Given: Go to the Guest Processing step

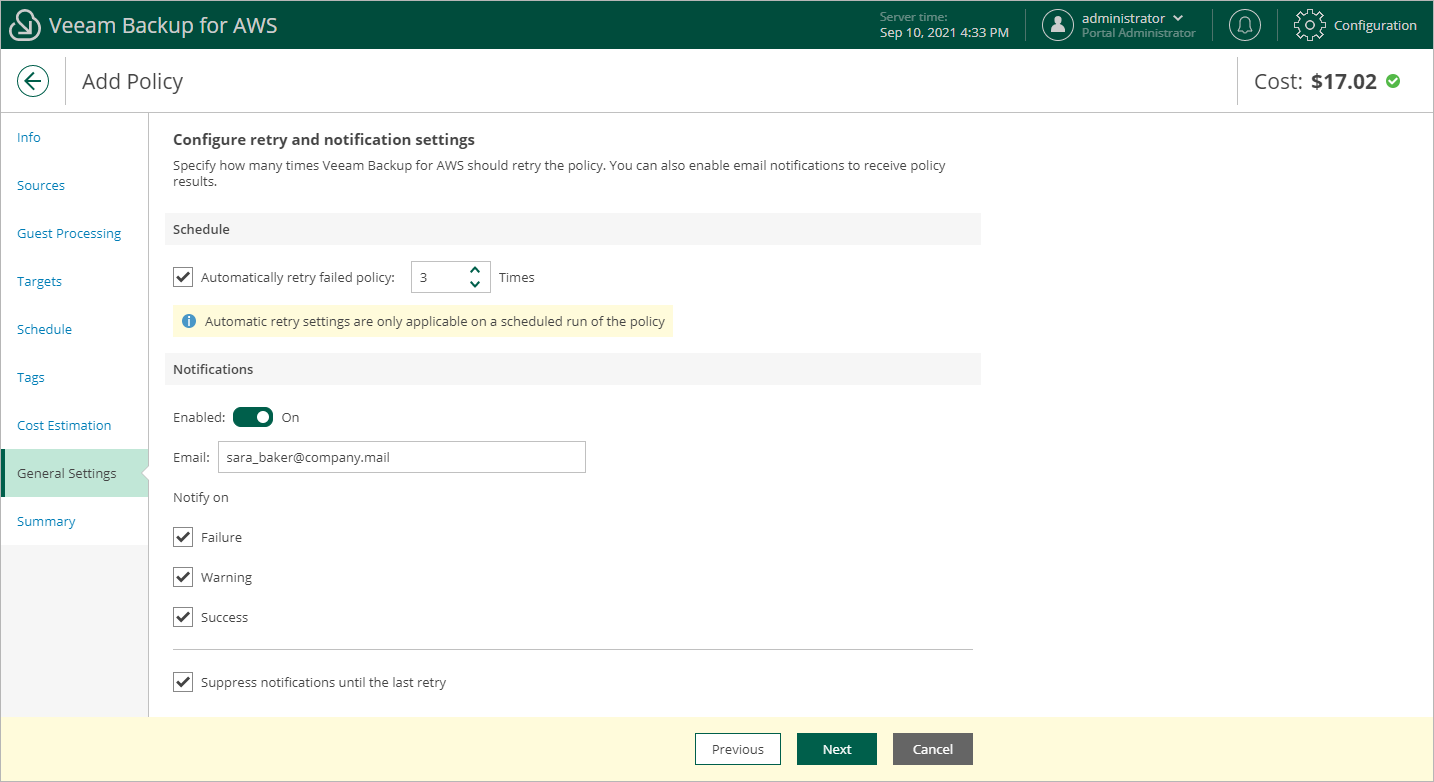Looking at the screenshot, I should [x=69, y=233].
